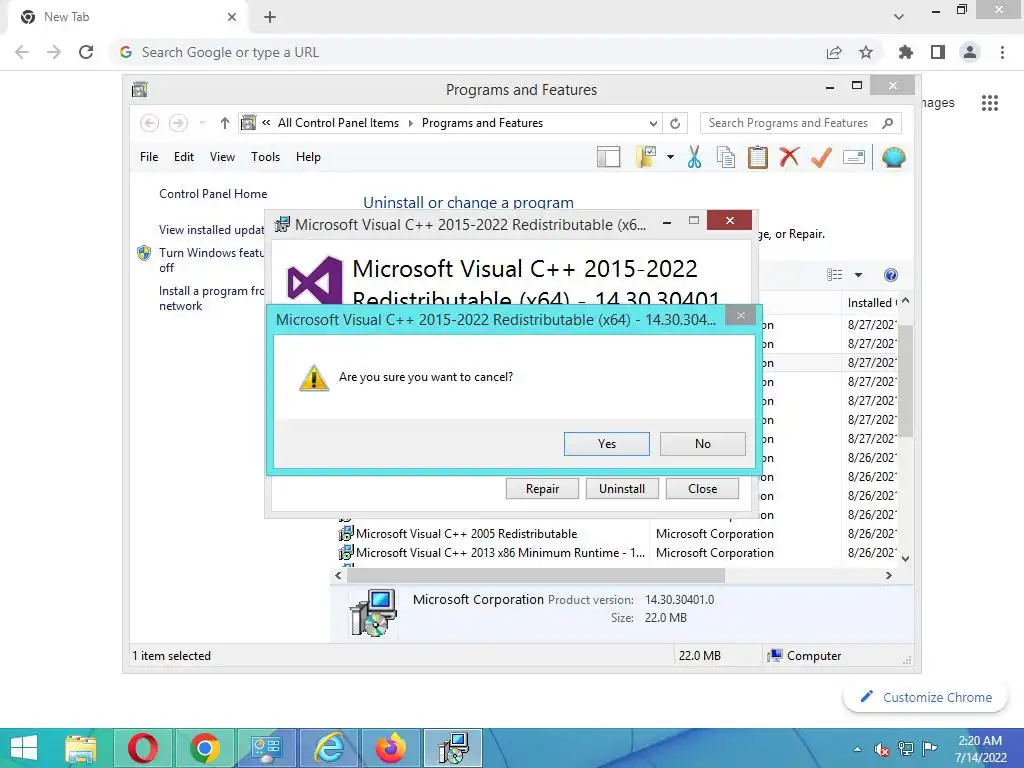Image resolution: width=1024 pixels, height=768 pixels.
Task: Click Turn Windows features on or off
Action: pos(212,260)
